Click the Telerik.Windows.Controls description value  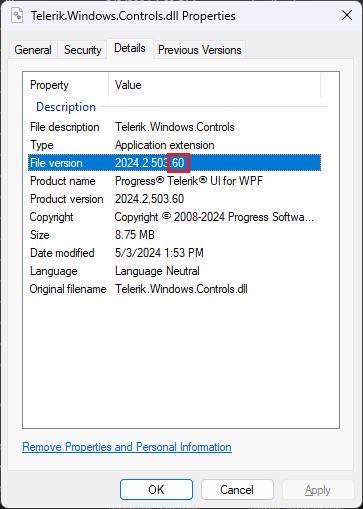[x=175, y=127]
